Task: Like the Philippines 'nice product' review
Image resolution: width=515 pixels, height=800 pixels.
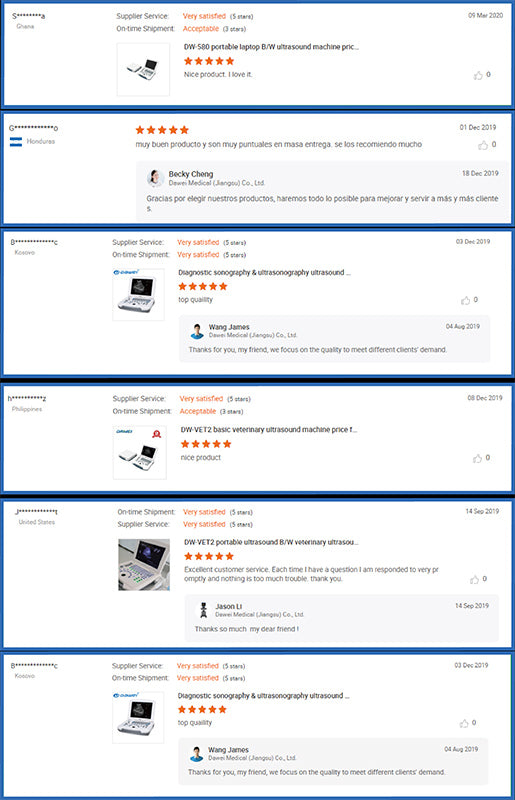Action: pyautogui.click(x=477, y=458)
